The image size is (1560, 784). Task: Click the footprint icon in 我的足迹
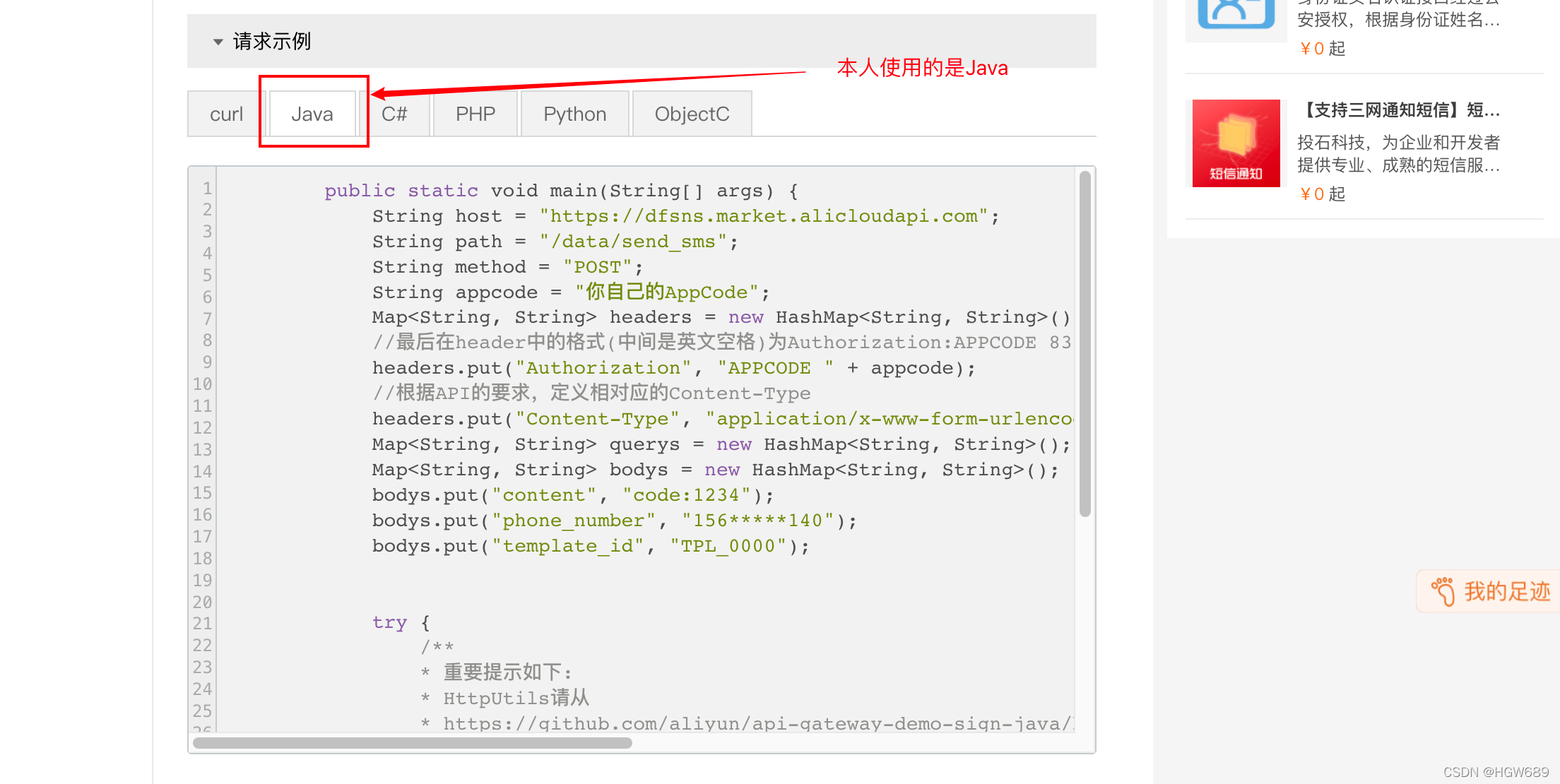click(x=1443, y=591)
